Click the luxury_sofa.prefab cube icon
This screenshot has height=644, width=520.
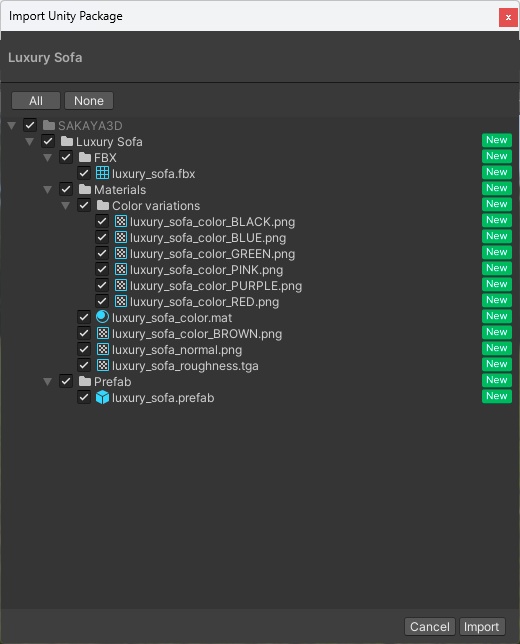click(102, 398)
